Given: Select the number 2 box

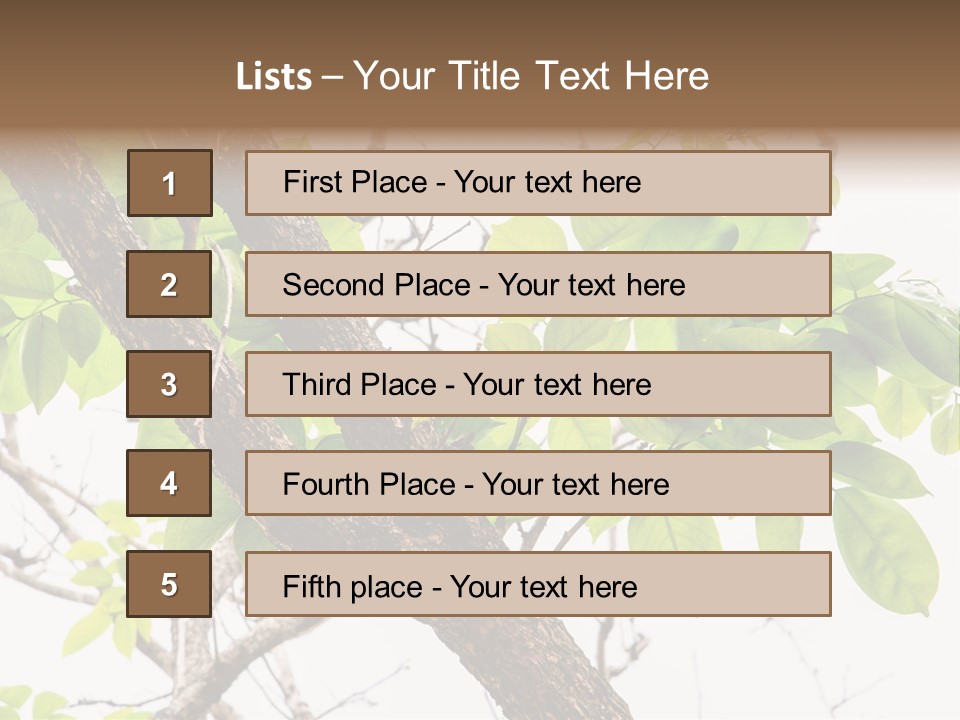Looking at the screenshot, I should pyautogui.click(x=169, y=284).
